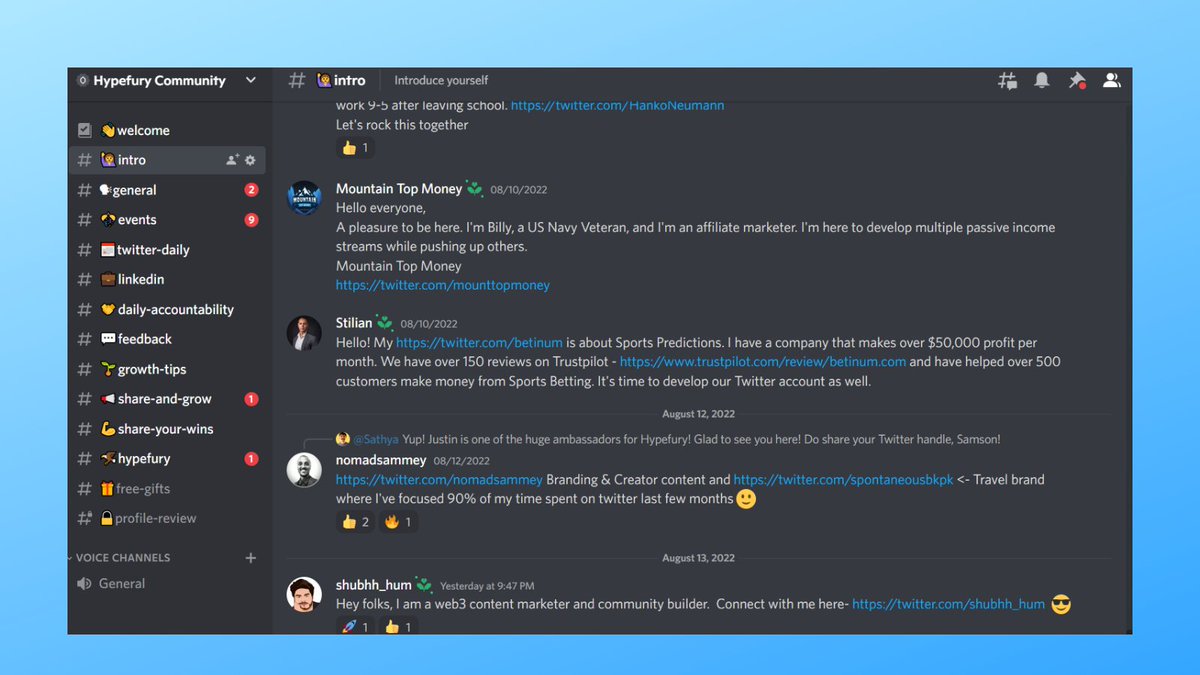Screen dimensions: 1200x675
Task: Toggle the 🙌 reaction on nomadsammey's message
Action: click(x=398, y=521)
